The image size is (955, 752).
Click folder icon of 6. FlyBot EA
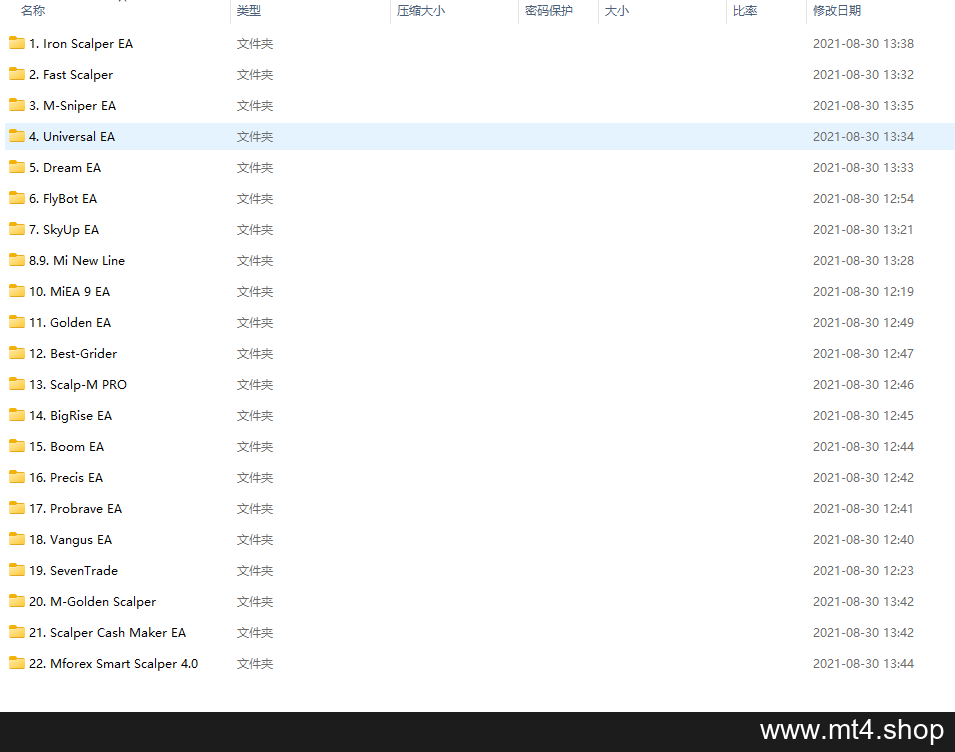pyautogui.click(x=17, y=198)
